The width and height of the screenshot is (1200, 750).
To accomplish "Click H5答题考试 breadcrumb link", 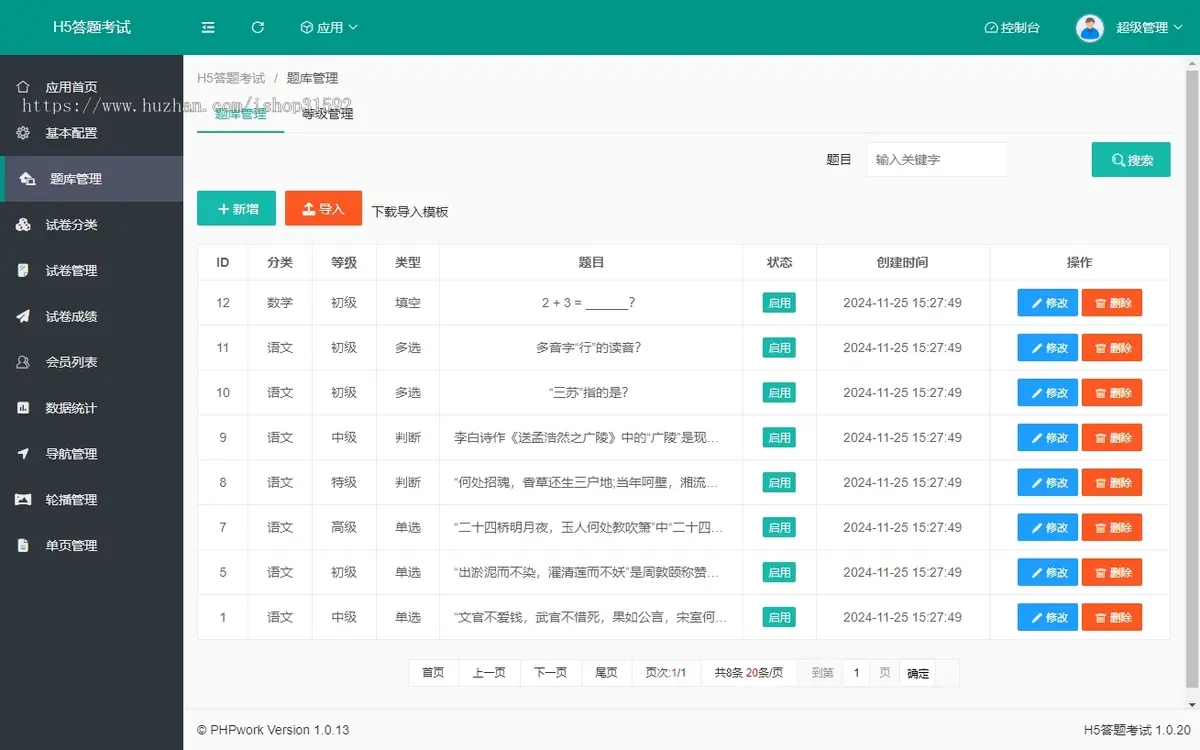I will [x=231, y=78].
